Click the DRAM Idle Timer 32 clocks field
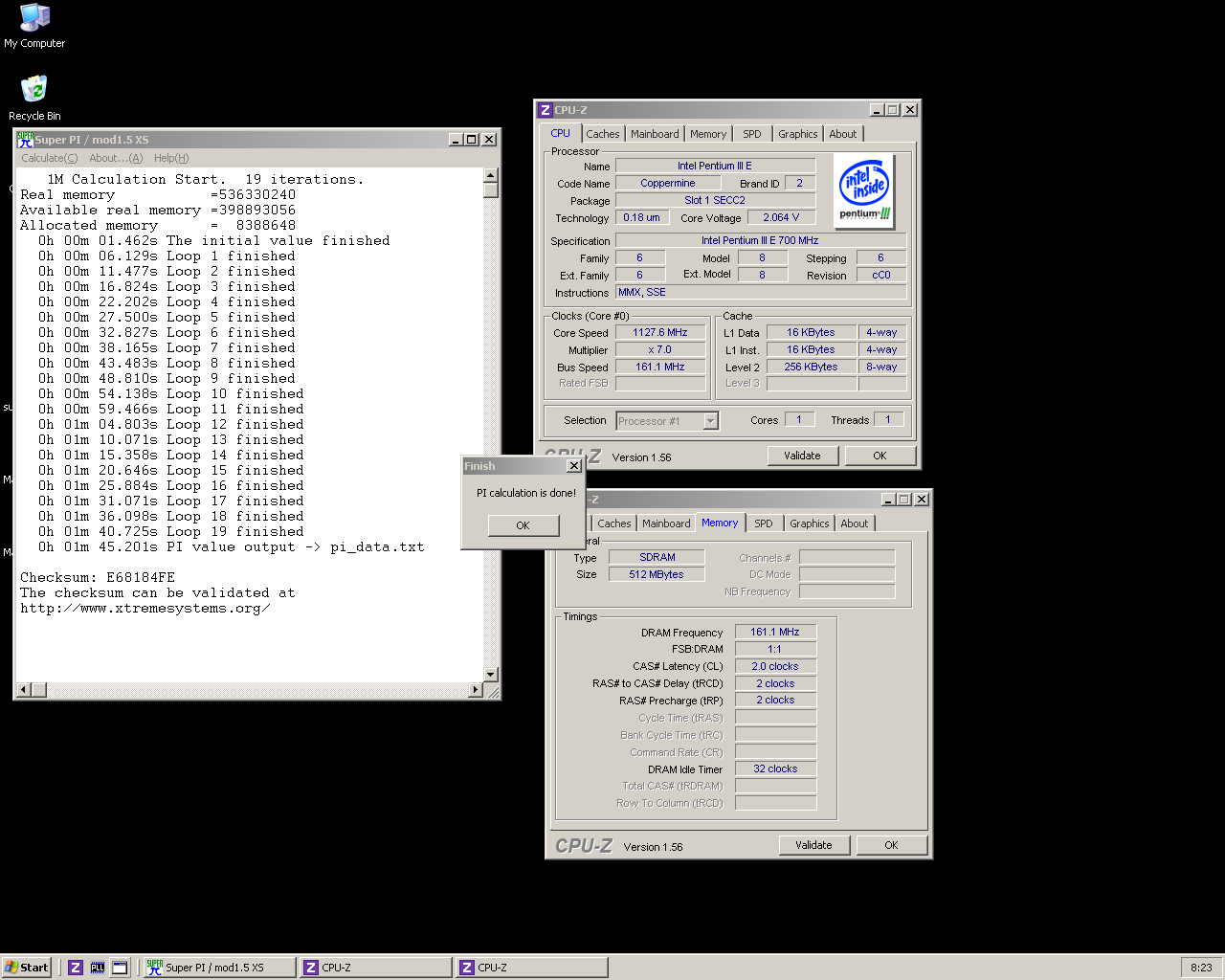The image size is (1225, 980). click(775, 768)
